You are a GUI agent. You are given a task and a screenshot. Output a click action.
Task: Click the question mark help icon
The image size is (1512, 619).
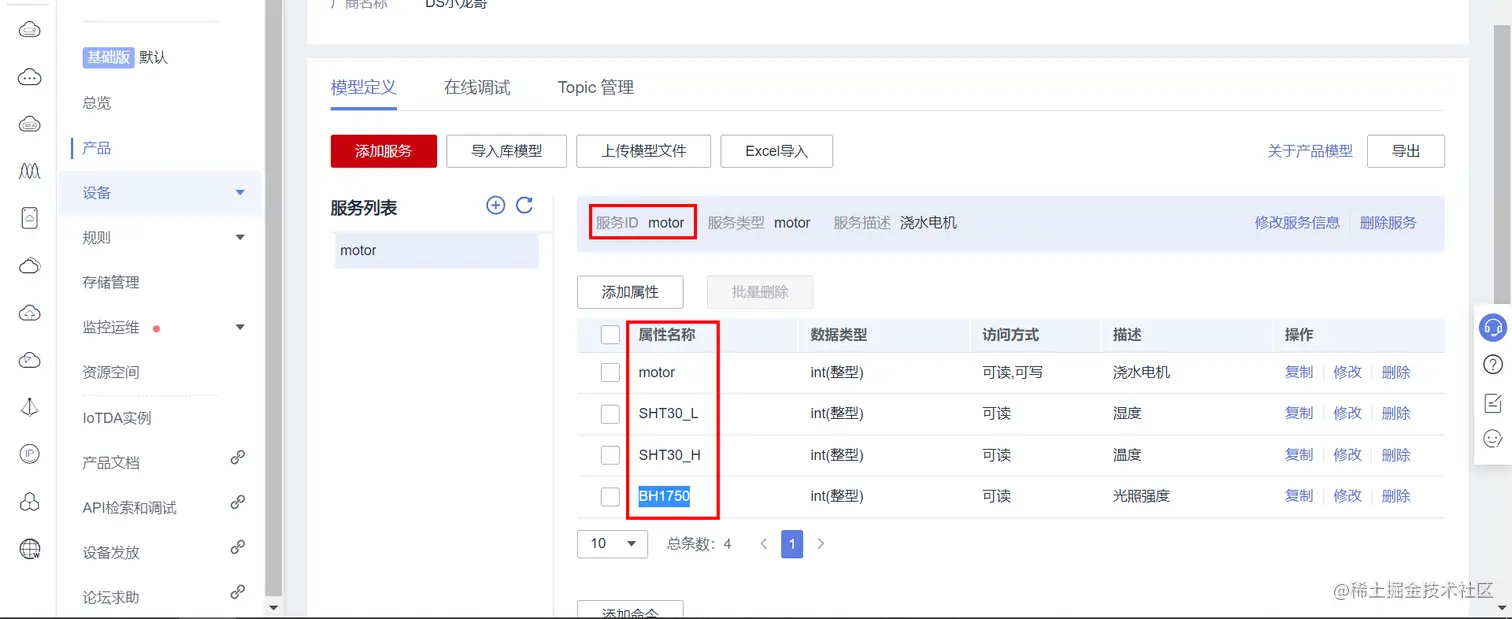pos(1493,364)
